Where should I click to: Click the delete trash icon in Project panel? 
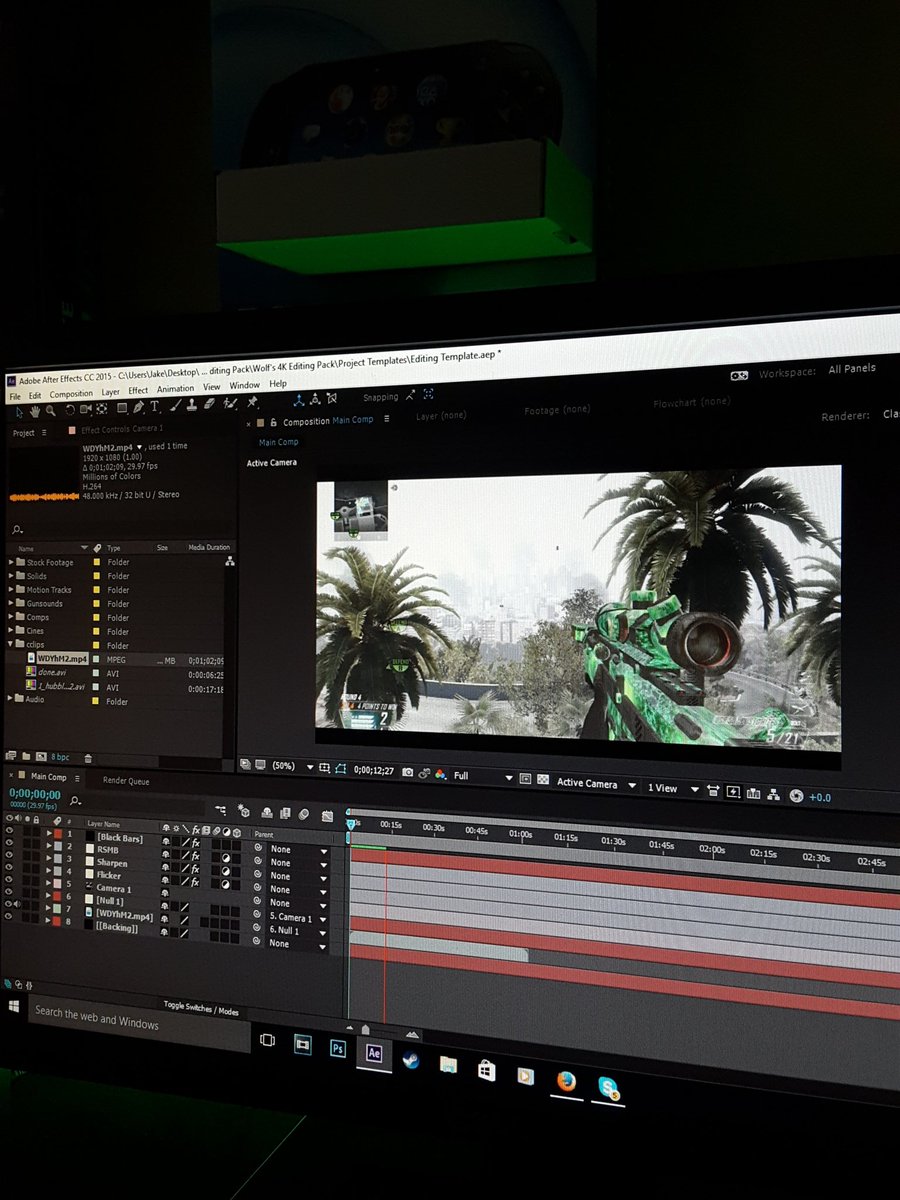[x=88, y=759]
